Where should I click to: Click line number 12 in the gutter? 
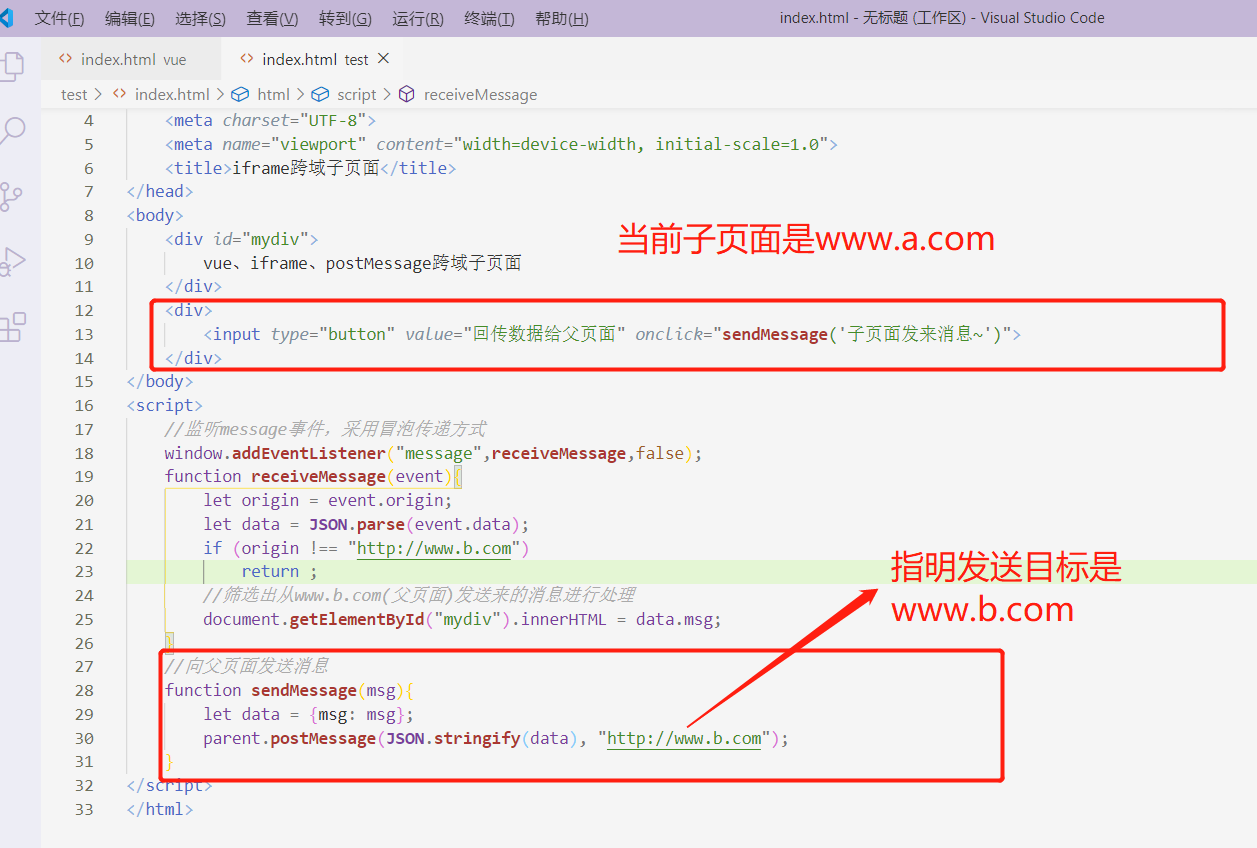[84, 310]
